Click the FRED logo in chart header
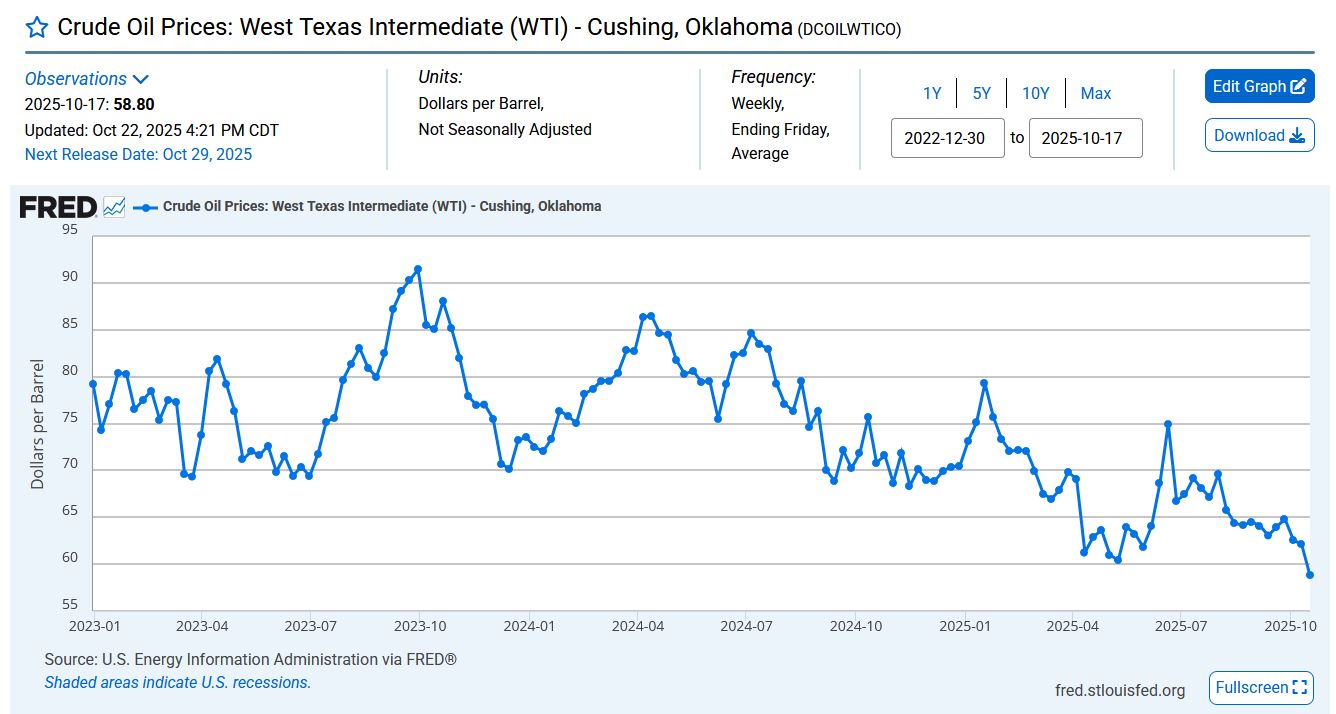Viewport: 1336px width, 714px height. coord(58,207)
